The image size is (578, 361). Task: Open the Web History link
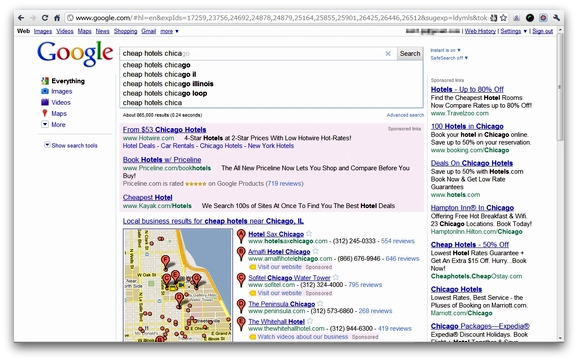pos(480,31)
